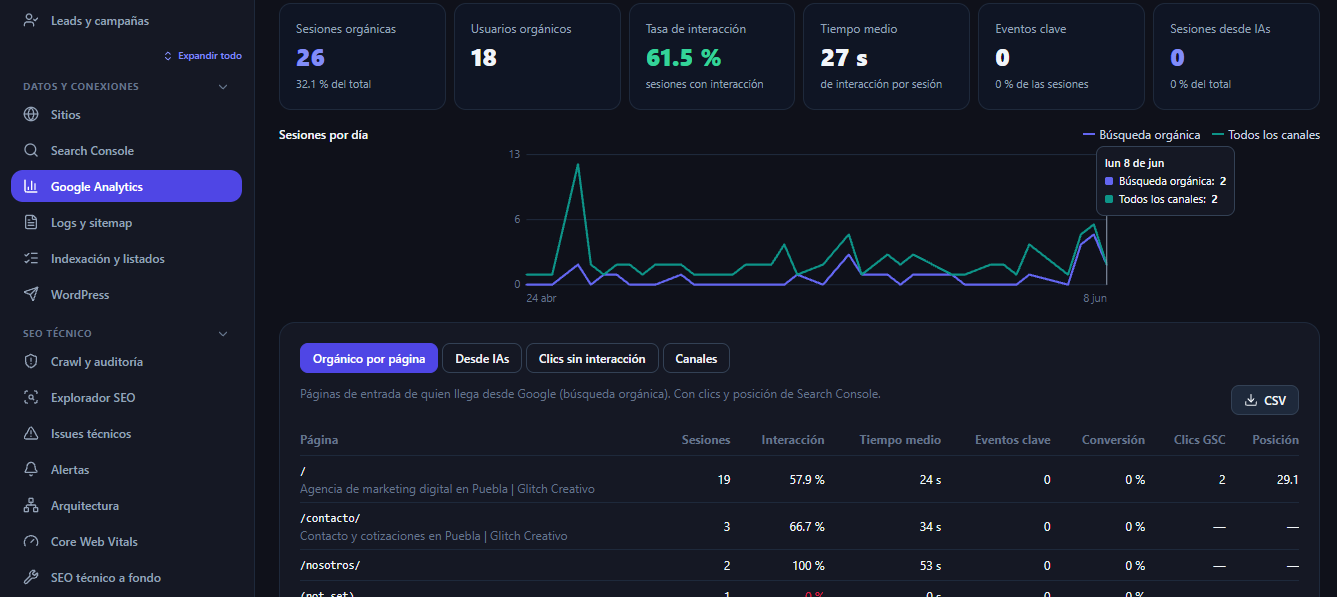Click the shield icon beside Crawl y auditoría
The width and height of the screenshot is (1337, 597).
point(31,361)
